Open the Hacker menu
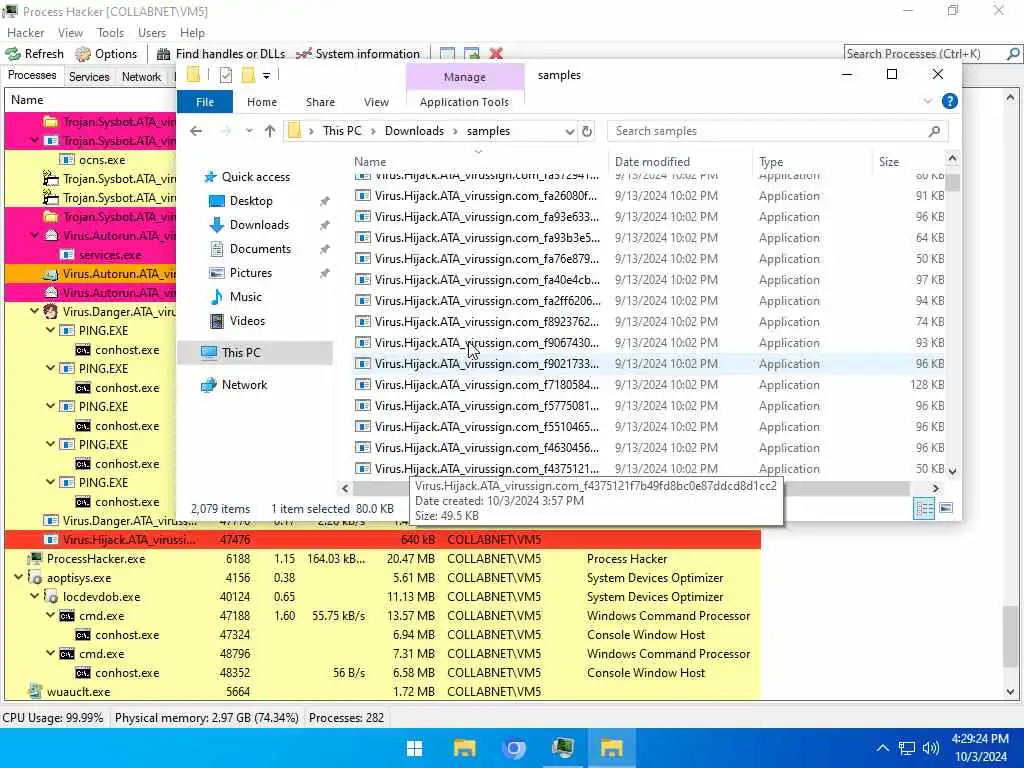The image size is (1024, 768). (x=25, y=33)
